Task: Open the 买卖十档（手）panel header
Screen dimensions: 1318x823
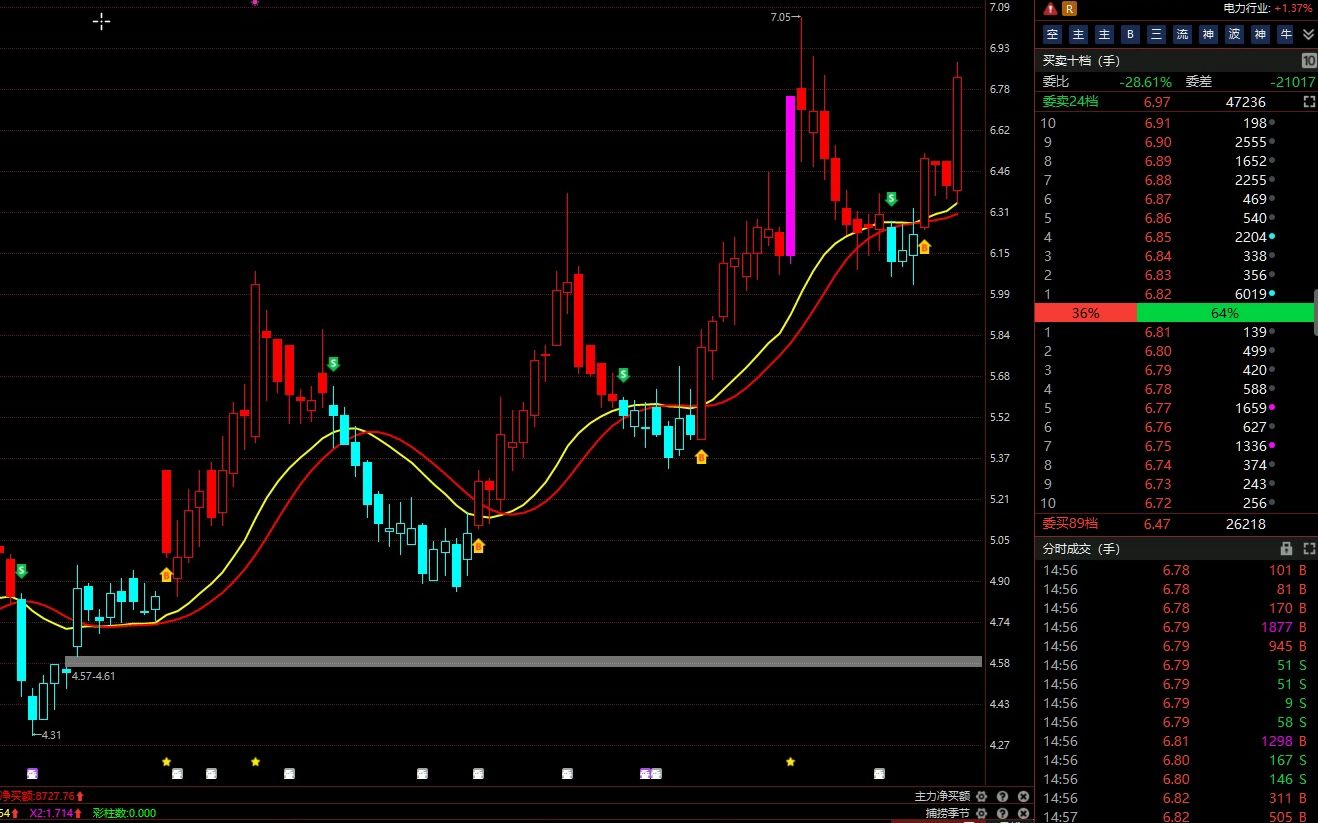Action: pos(1175,61)
